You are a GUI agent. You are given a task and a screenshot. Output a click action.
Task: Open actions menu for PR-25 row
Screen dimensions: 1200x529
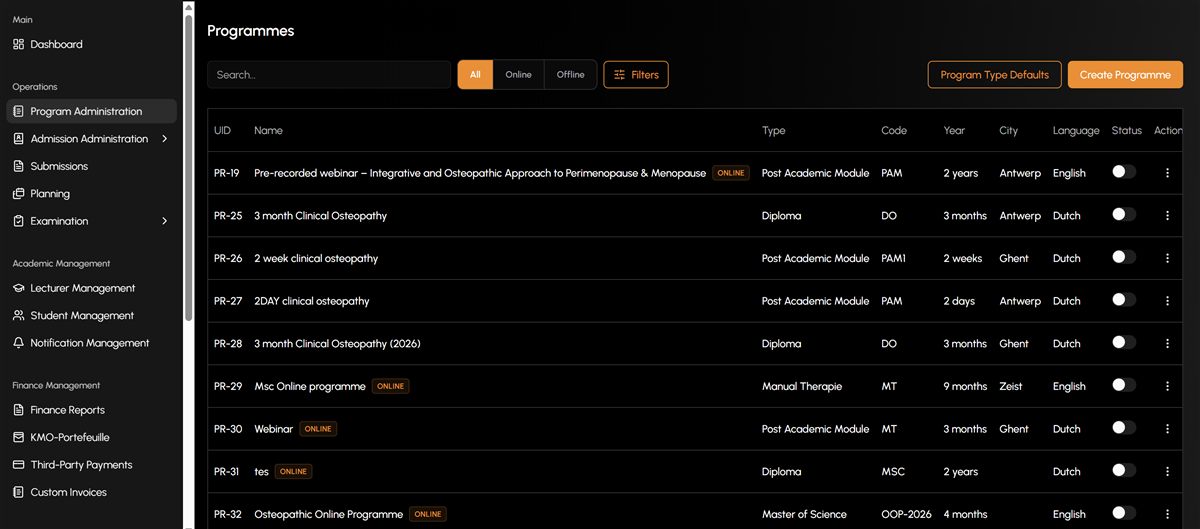pos(1167,216)
